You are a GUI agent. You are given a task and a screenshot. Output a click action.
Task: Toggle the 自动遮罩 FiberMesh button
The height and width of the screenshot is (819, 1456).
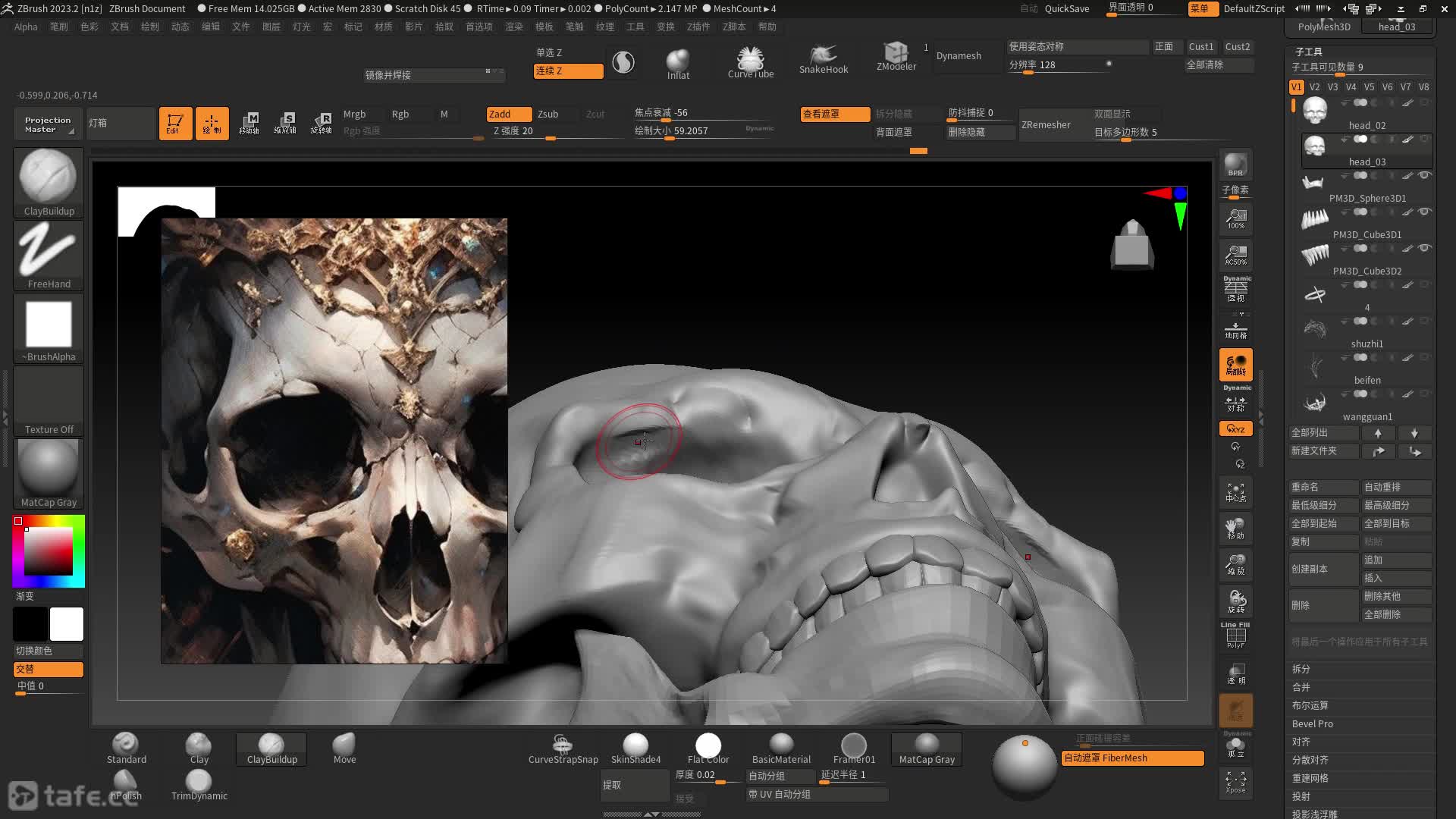[1132, 758]
